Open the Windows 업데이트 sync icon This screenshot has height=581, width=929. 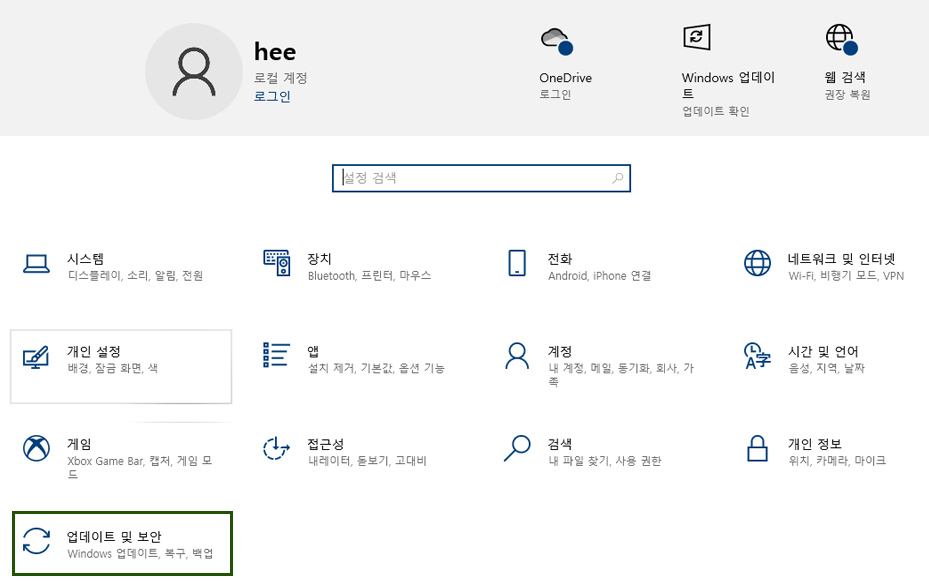point(697,37)
